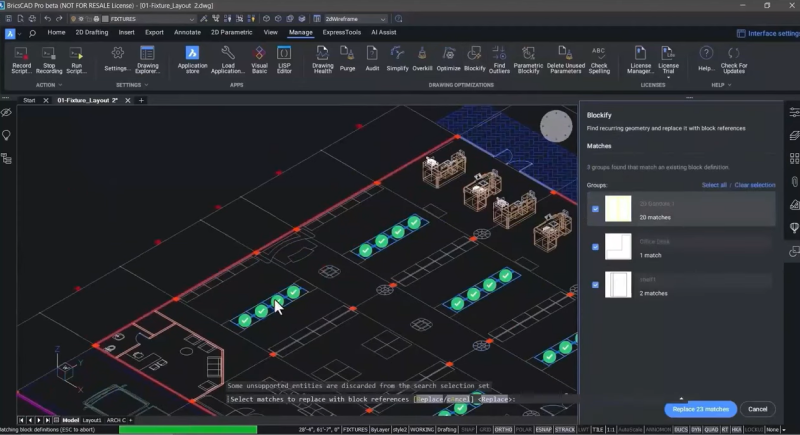Click the Replace 23 matches button

click(700, 409)
